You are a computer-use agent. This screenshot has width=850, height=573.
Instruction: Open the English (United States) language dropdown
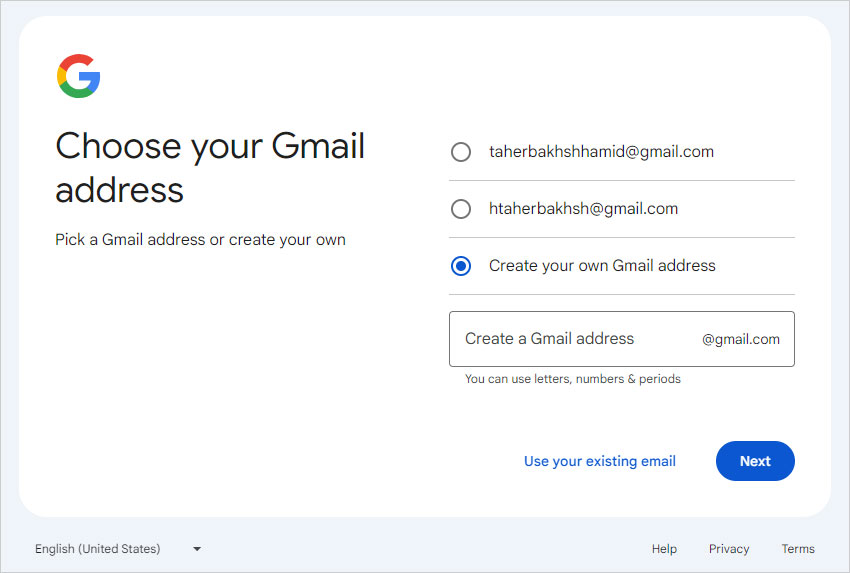point(118,549)
